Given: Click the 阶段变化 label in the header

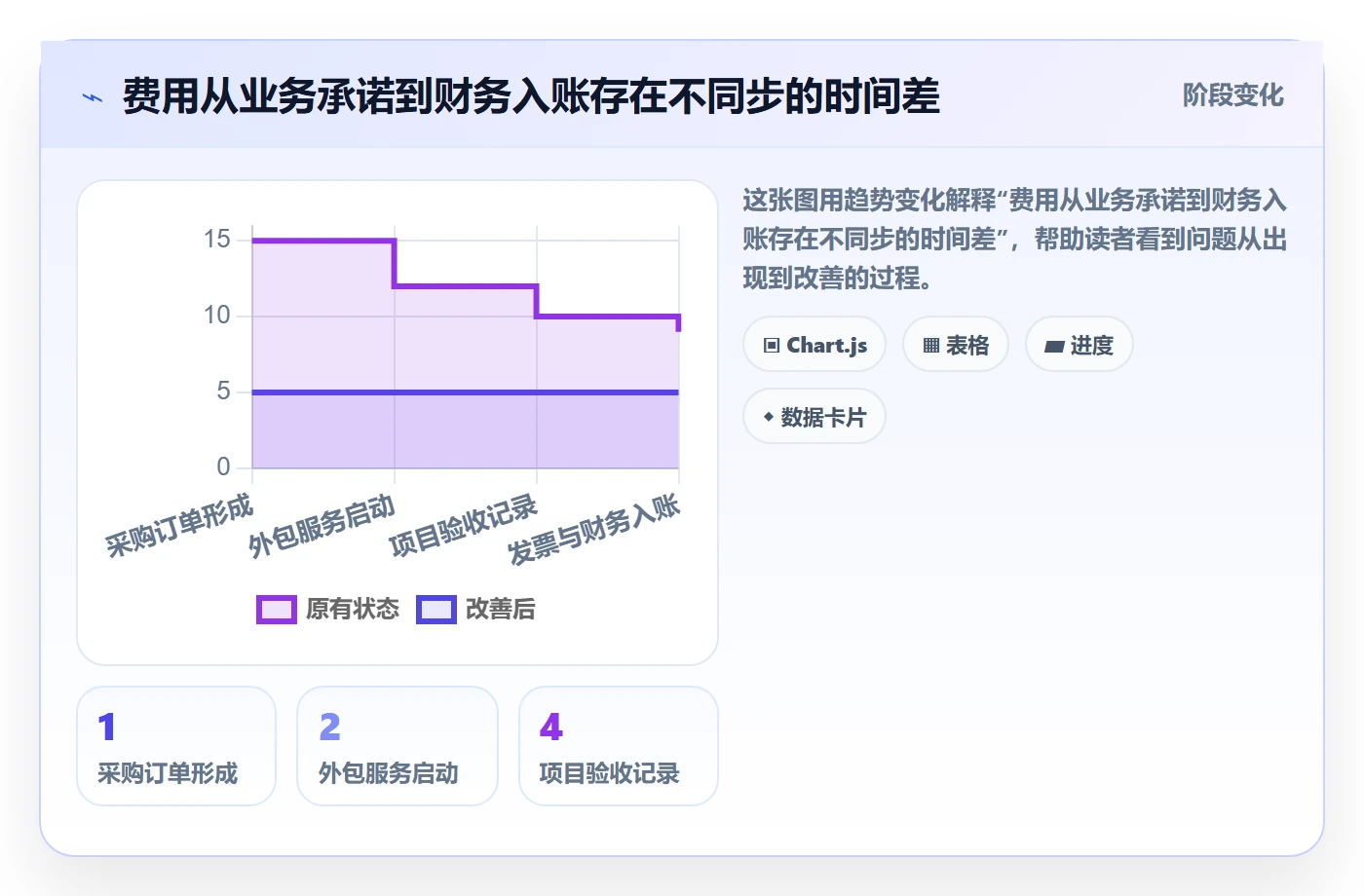Looking at the screenshot, I should coord(1232,95).
